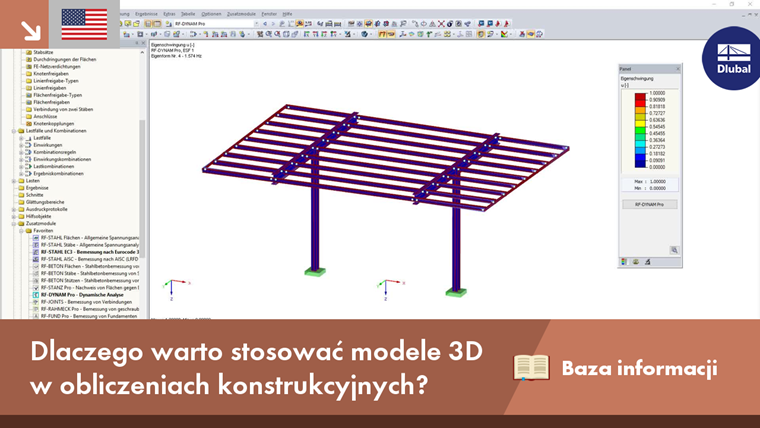Screen dimensions: 760x428
Task: Click the yellow 0.54545 legend swatch
Action: tap(640, 123)
